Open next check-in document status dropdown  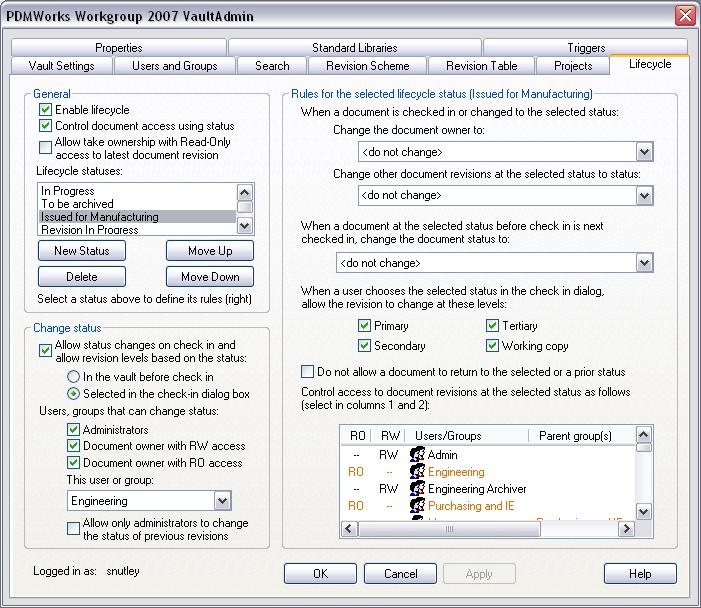[644, 263]
